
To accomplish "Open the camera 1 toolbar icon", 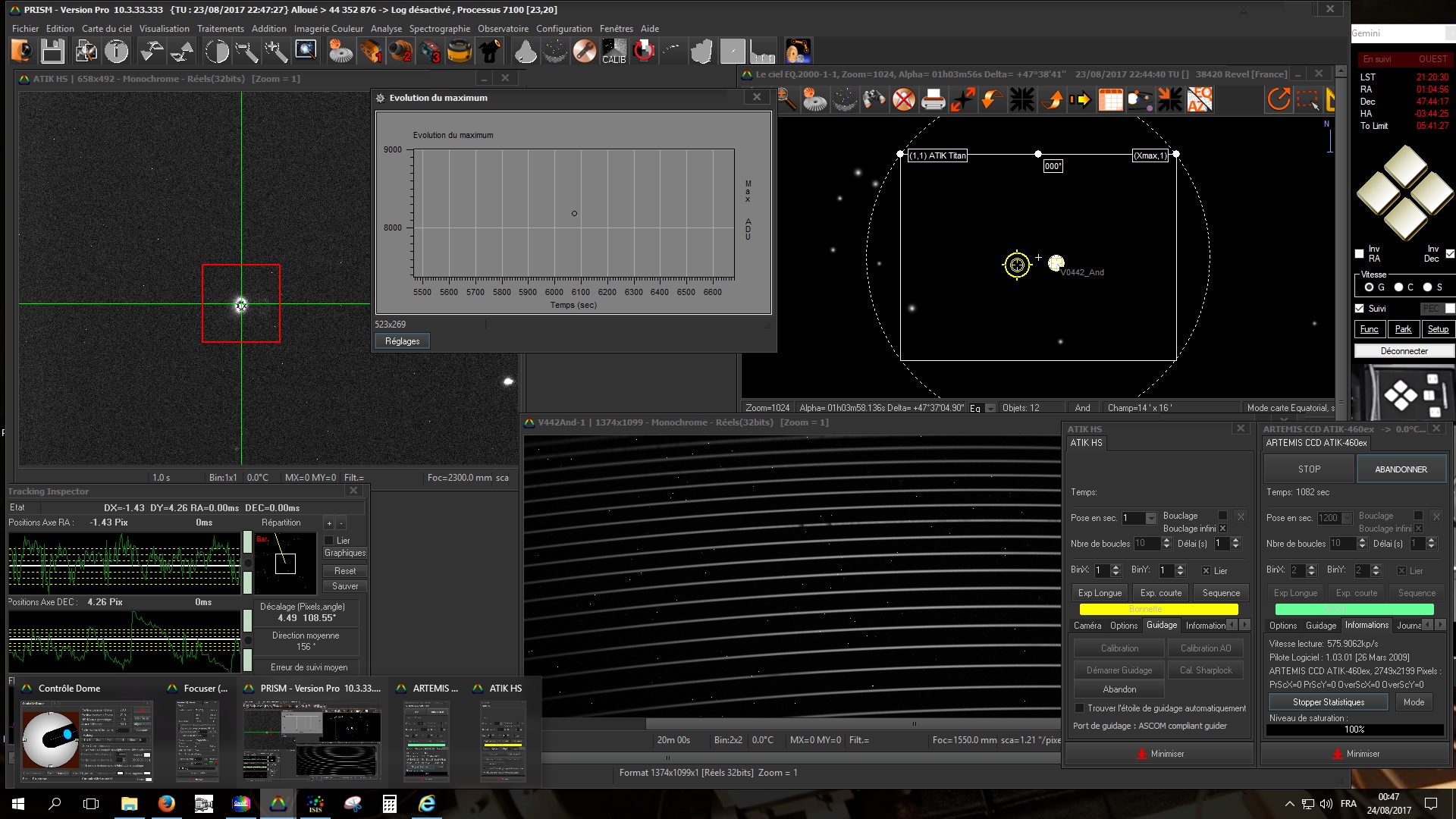I will click(x=371, y=52).
